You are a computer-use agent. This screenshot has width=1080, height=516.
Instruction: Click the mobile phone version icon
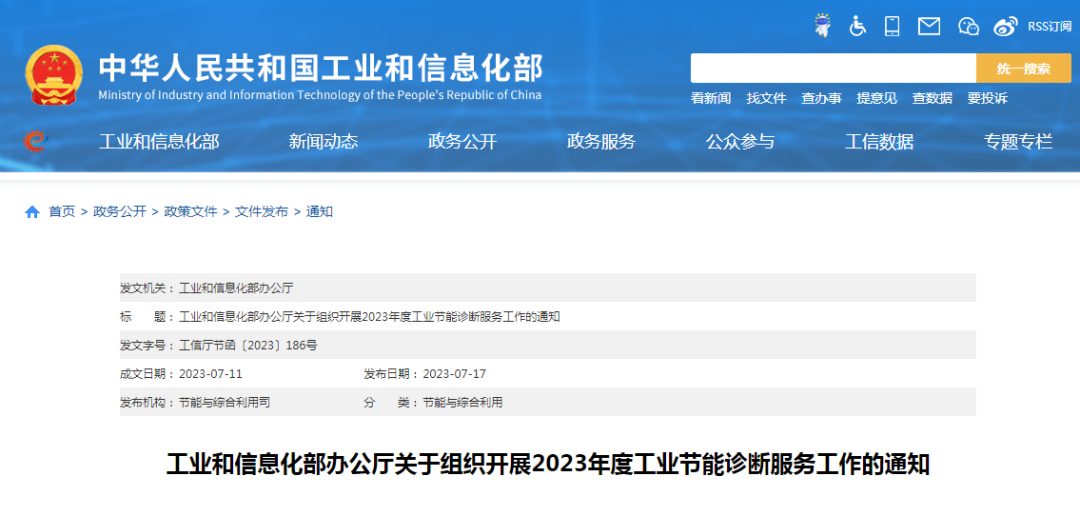point(892,26)
